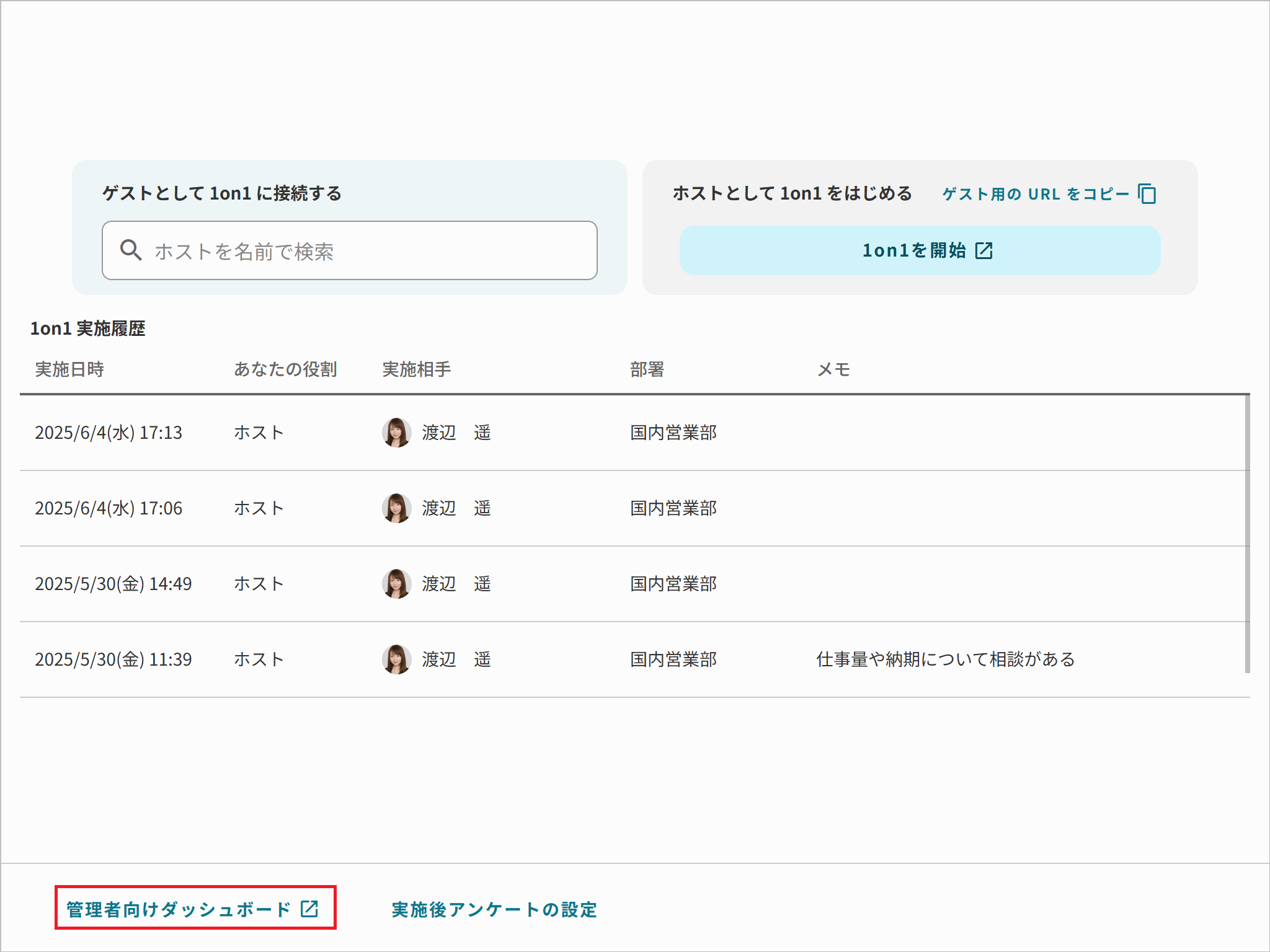Click 渡辺 遥 avatar in 14:49 row
The width and height of the screenshot is (1270, 952).
click(396, 583)
